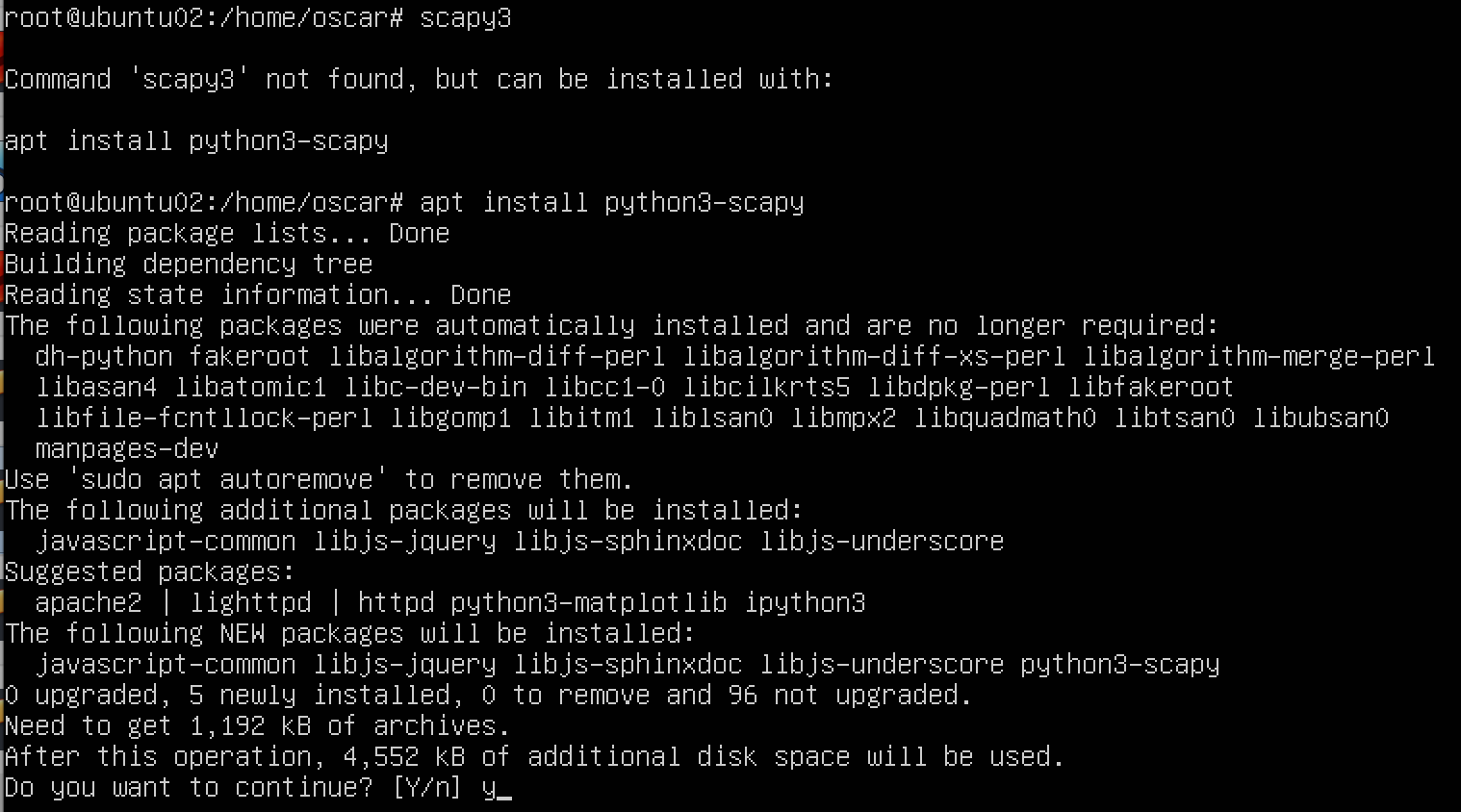Click the 'dh-python' package name

[x=103, y=356]
